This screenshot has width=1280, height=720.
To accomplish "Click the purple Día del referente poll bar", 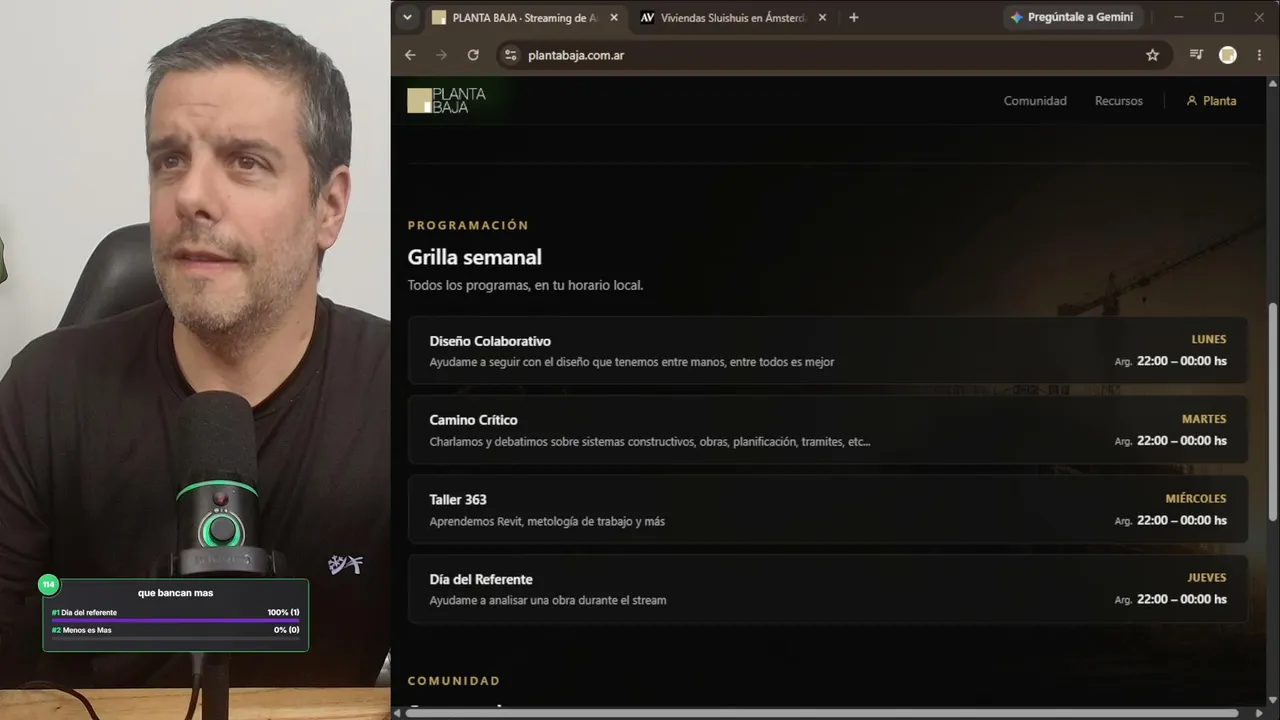I will point(175,621).
